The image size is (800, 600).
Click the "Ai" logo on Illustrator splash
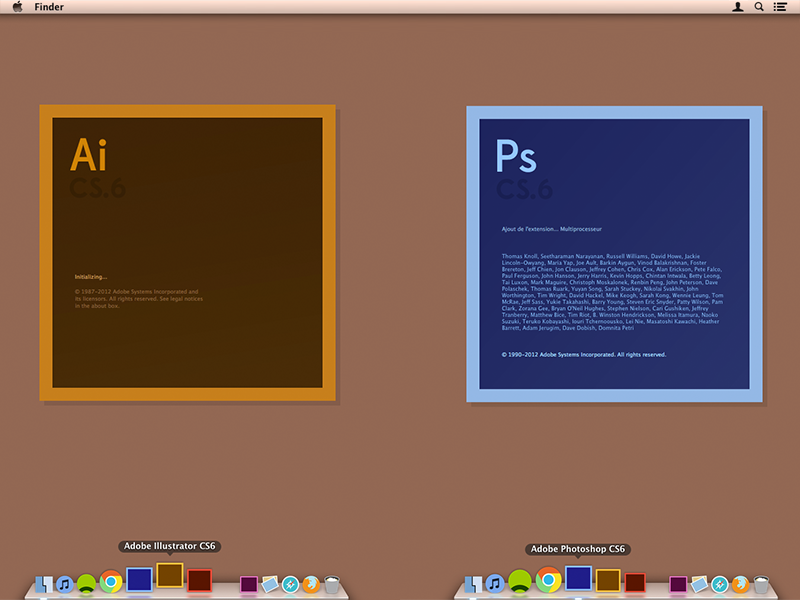click(x=89, y=155)
